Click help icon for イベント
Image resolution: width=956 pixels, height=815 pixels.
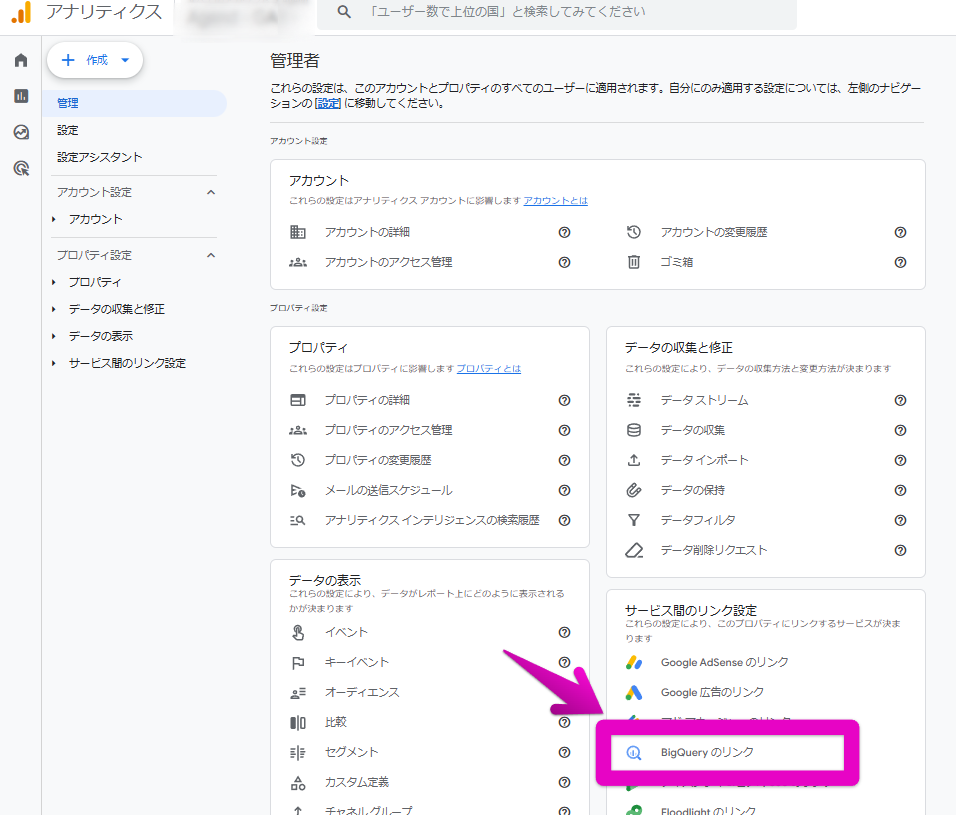tap(565, 632)
